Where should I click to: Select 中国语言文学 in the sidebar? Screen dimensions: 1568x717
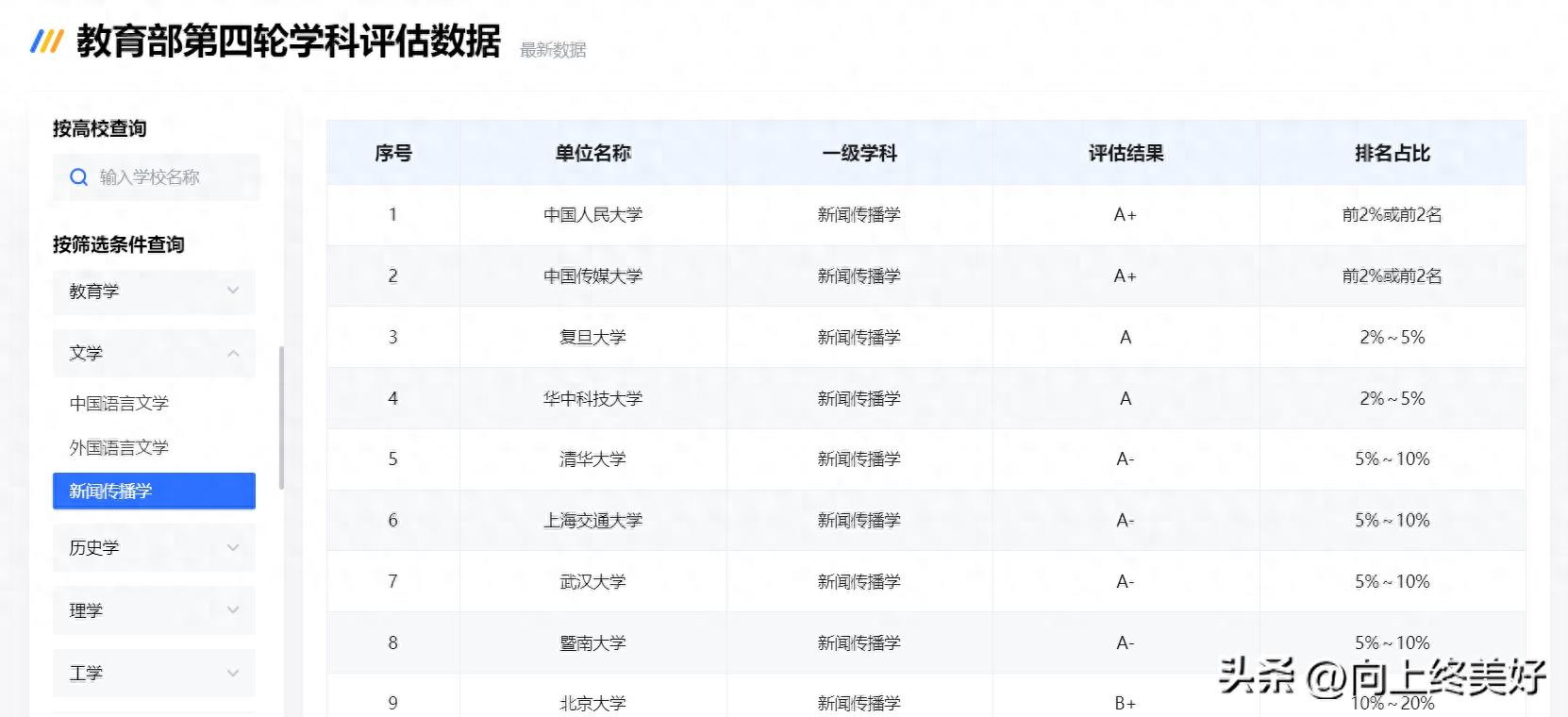click(x=119, y=404)
